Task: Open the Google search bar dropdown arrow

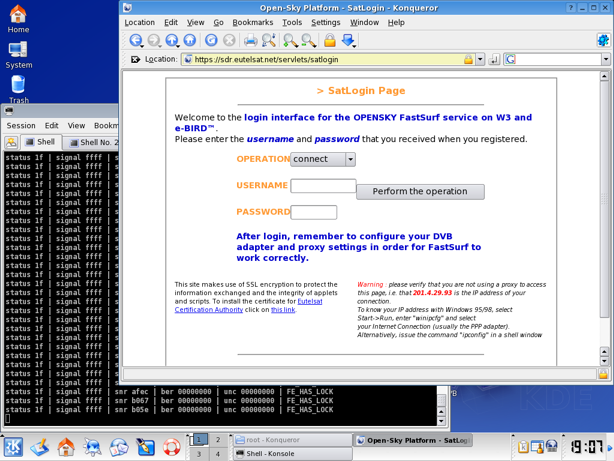Action: [x=606, y=60]
